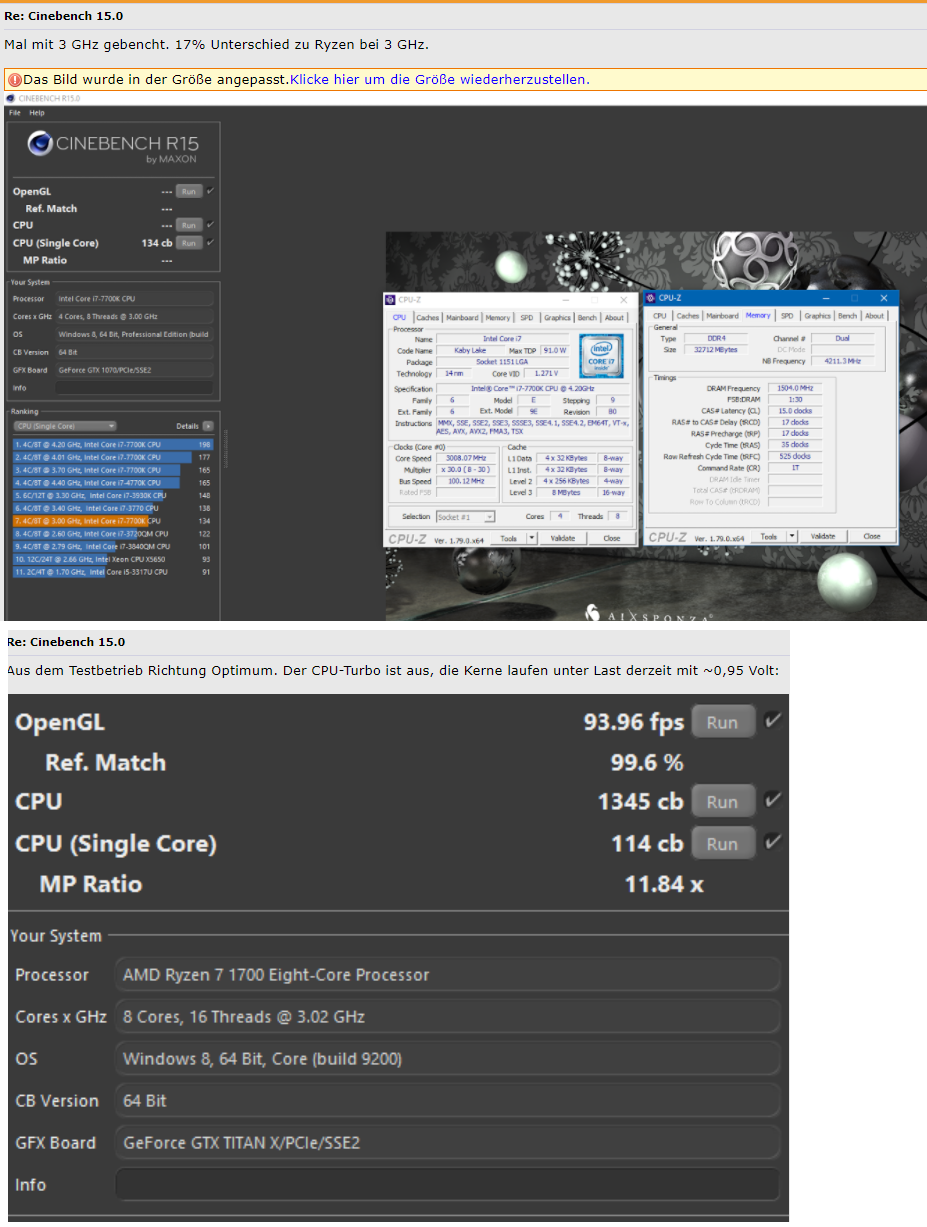Toggle the Single Core 114 cb checkbox
Image resolution: width=927 pixels, height=1227 pixels.
pyautogui.click(x=772, y=843)
